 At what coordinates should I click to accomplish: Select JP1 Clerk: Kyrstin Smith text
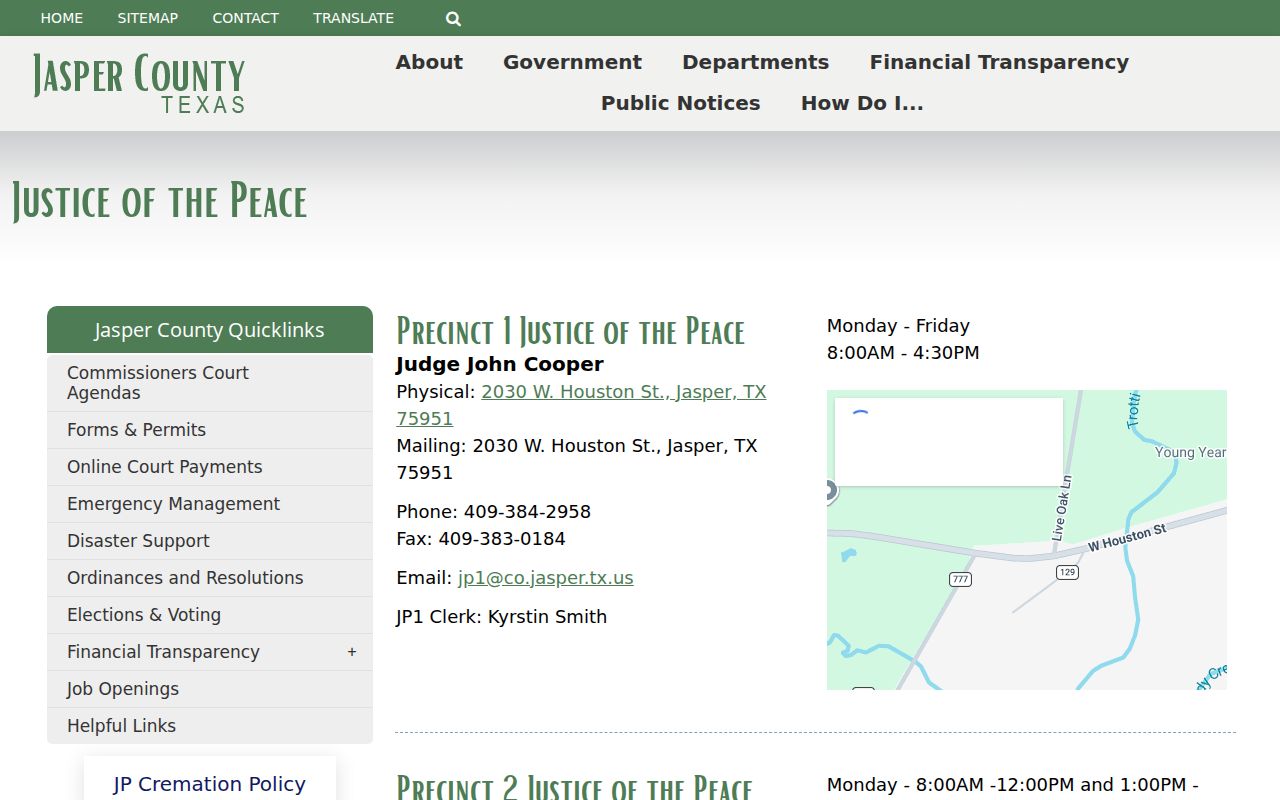[501, 617]
